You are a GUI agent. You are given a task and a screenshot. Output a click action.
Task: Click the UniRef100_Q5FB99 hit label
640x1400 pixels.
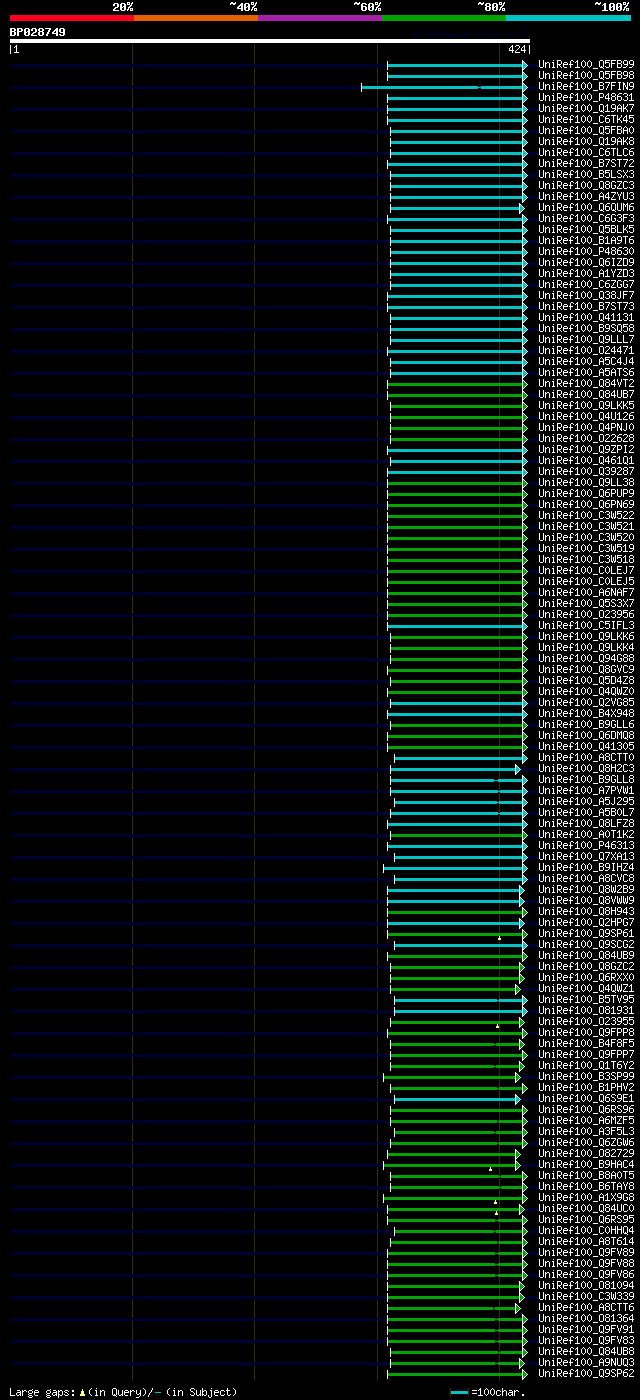tap(586, 64)
